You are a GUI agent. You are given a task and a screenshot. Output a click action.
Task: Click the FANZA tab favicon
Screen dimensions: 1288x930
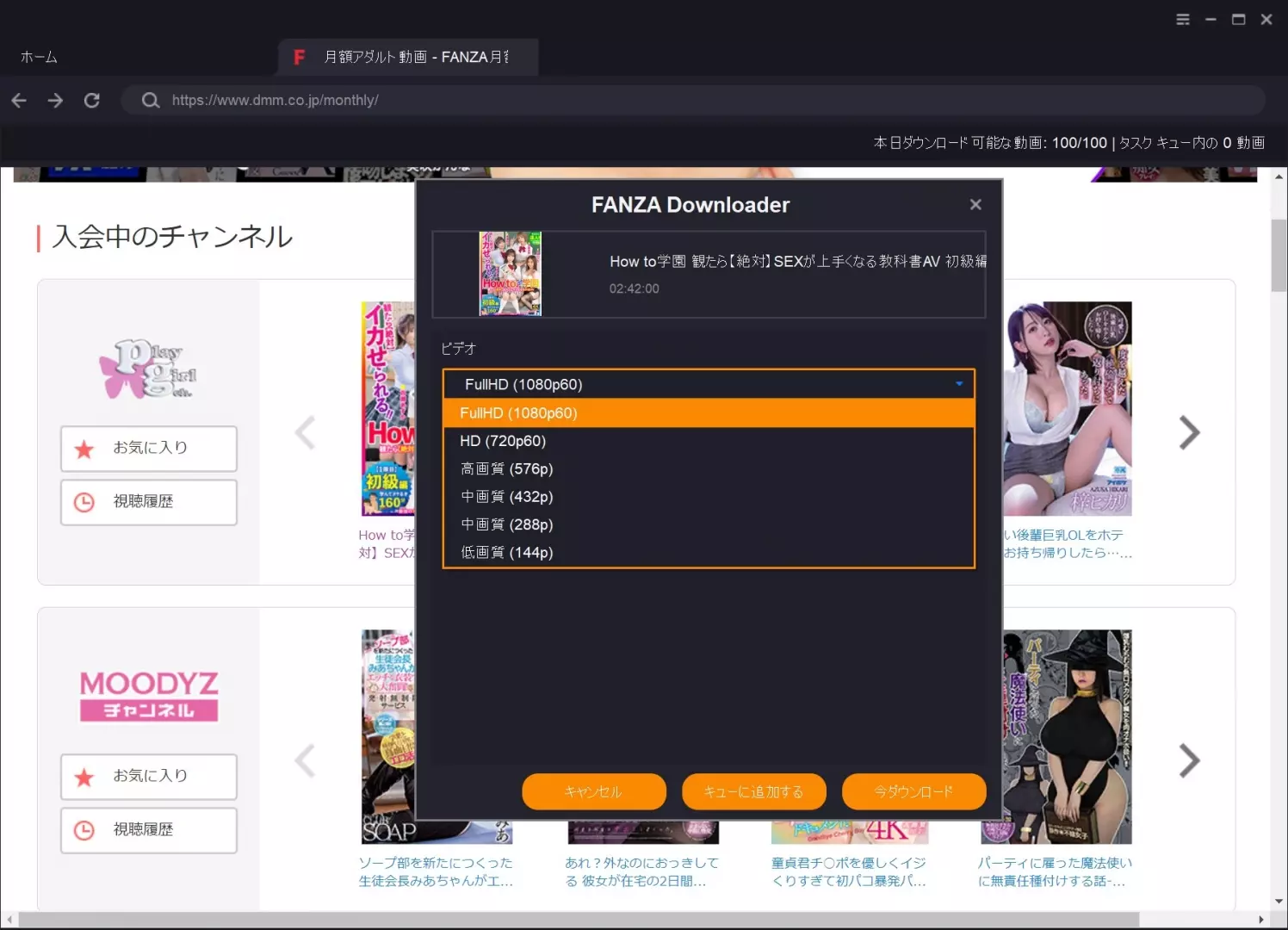tap(300, 57)
